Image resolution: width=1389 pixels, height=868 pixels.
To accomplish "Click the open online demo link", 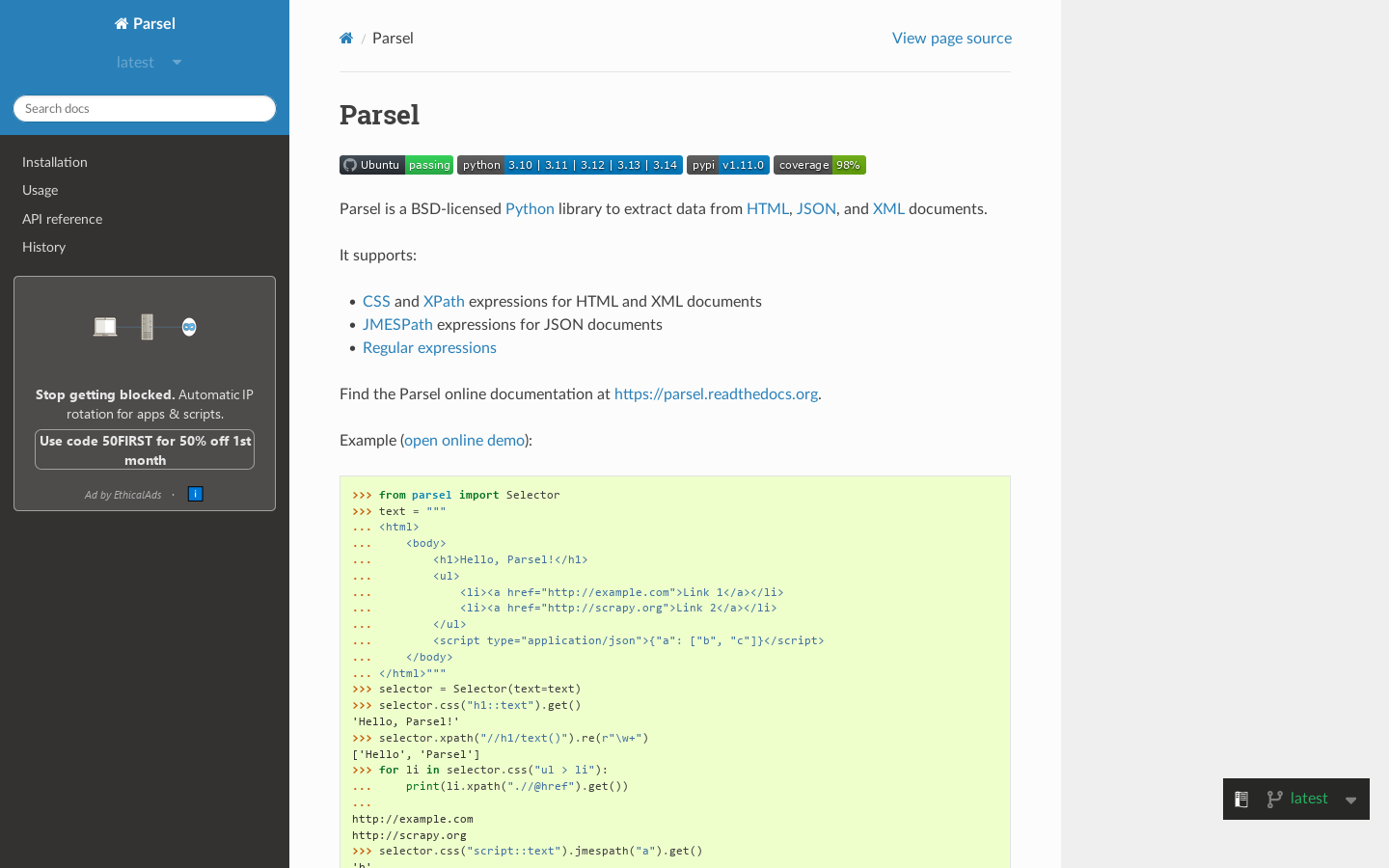I will click(464, 440).
